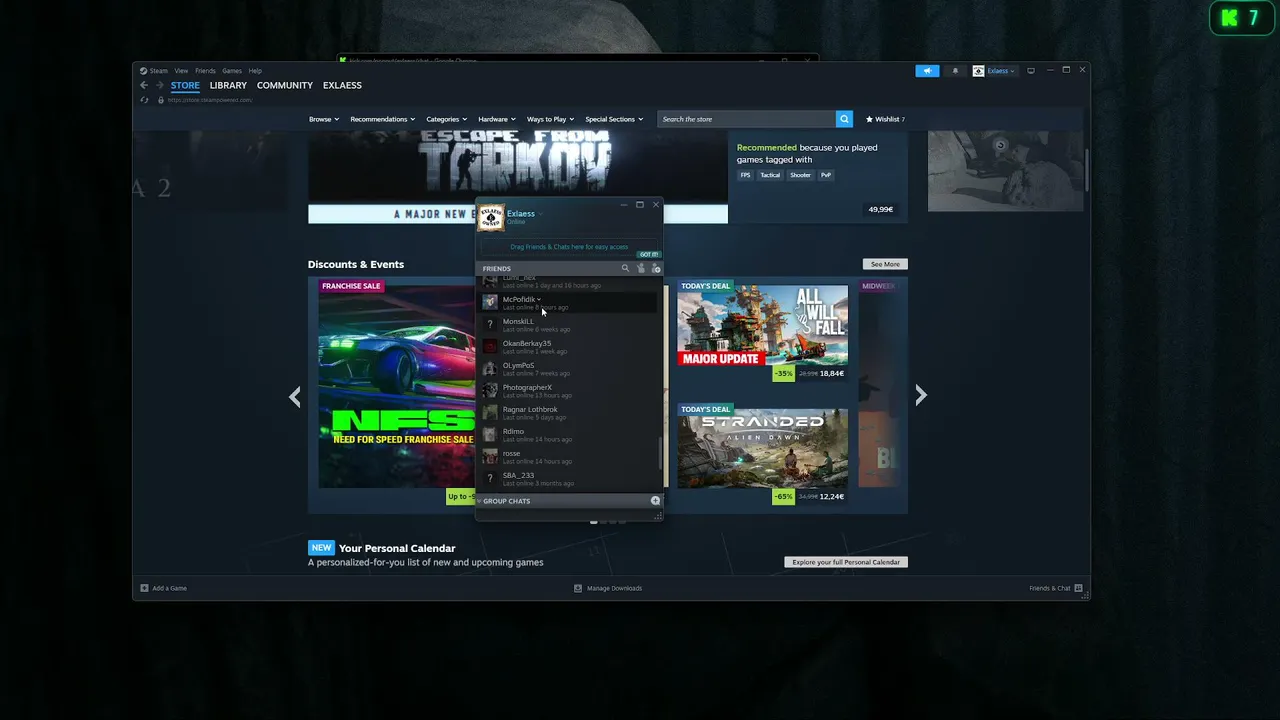Open the Help menu
The image size is (1280, 720).
coord(255,71)
